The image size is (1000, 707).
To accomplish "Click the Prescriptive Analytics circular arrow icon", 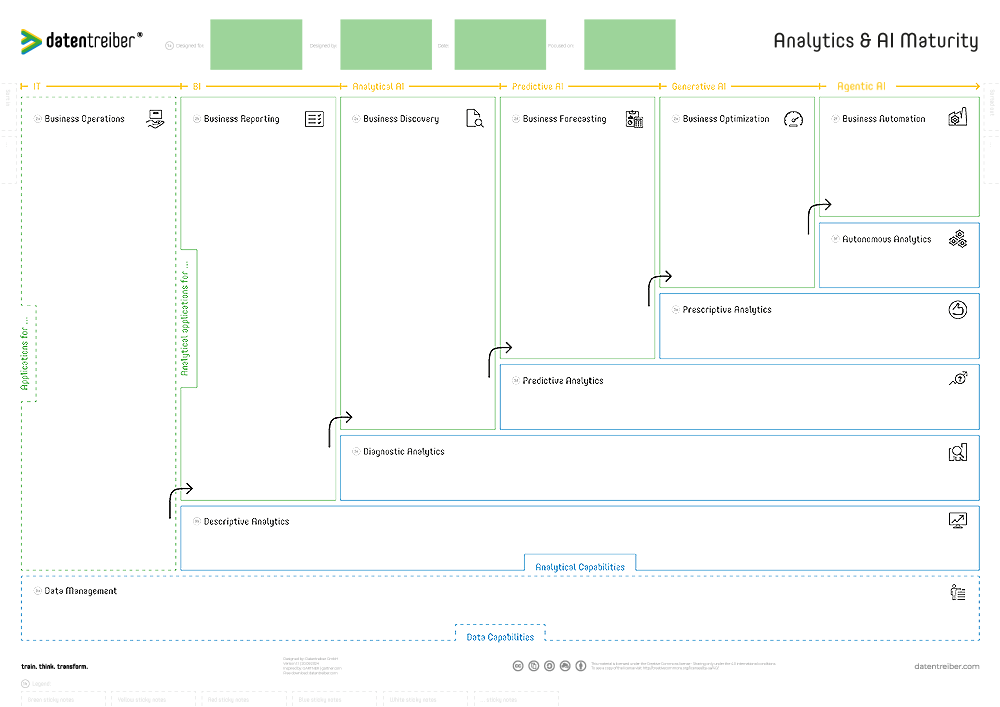I will click(958, 310).
